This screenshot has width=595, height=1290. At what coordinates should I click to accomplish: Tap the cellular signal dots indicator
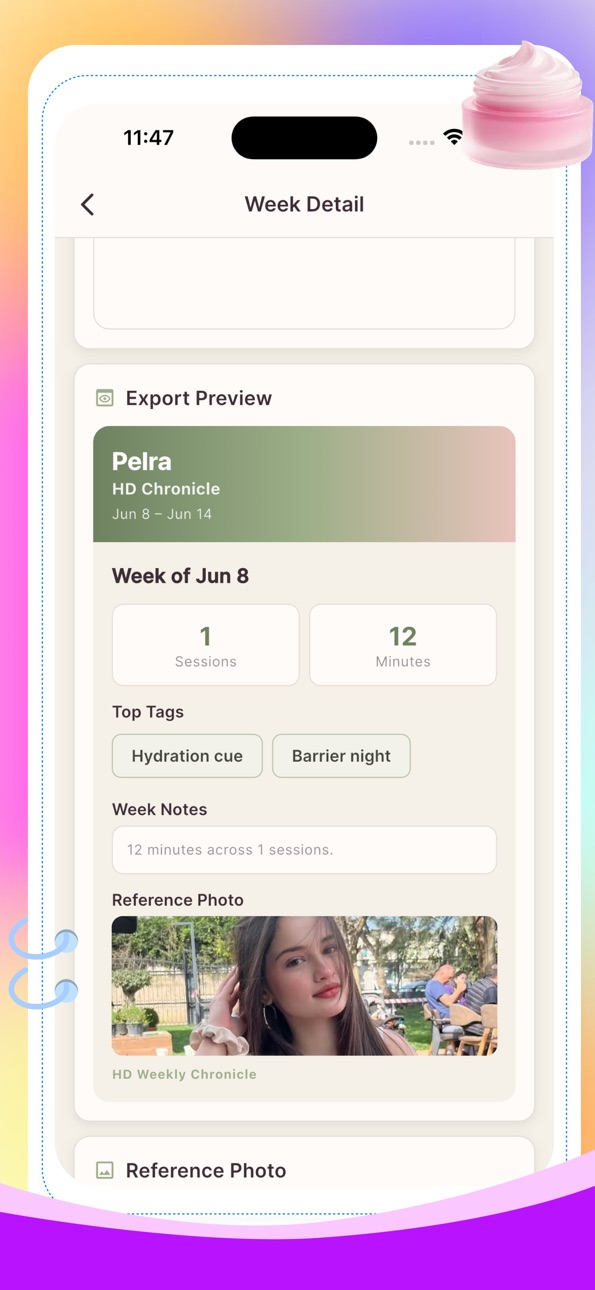(421, 142)
